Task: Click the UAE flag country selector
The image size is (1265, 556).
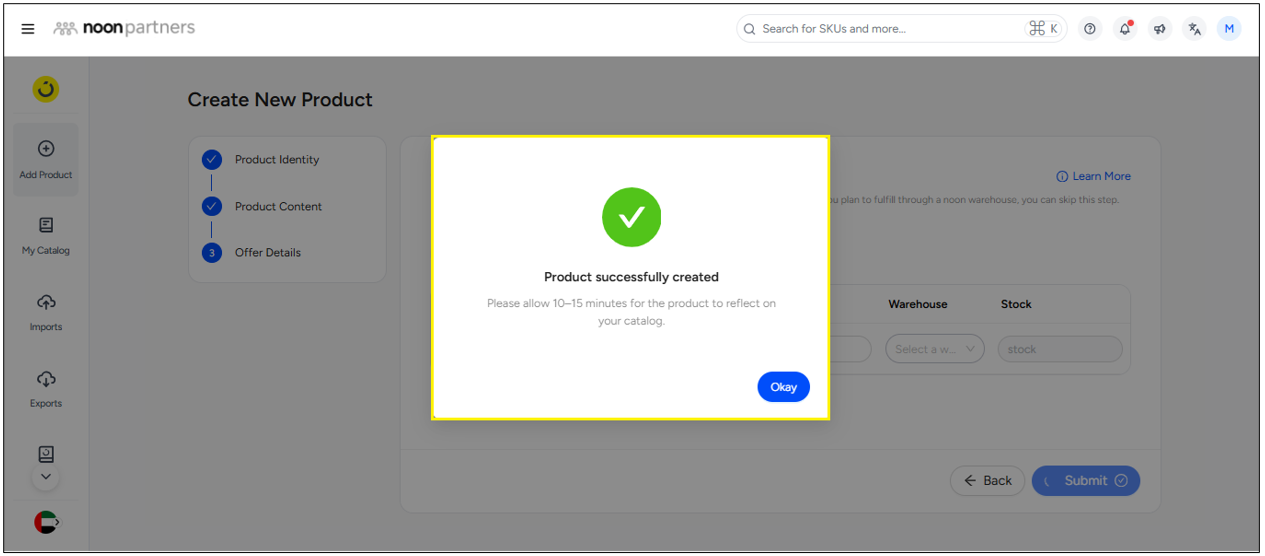Action: 46,521
